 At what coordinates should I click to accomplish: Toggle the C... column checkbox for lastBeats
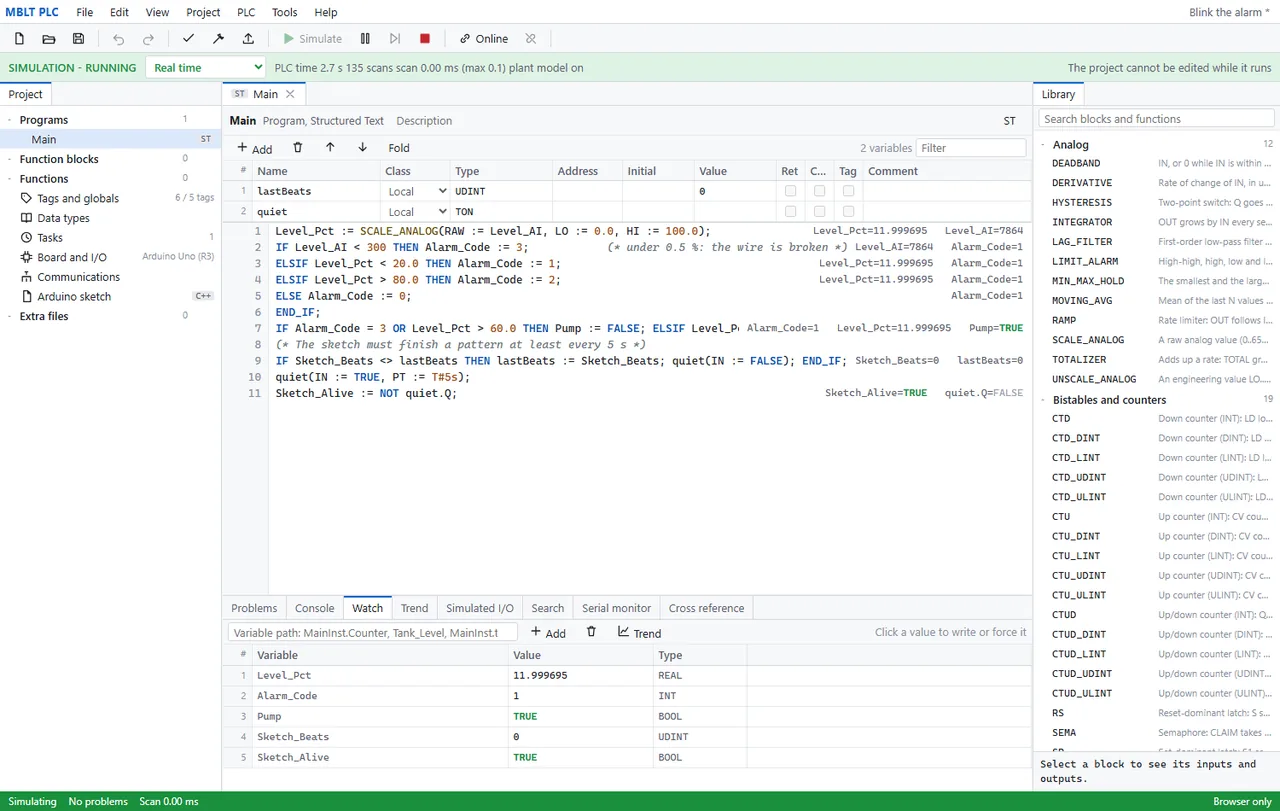(x=819, y=191)
